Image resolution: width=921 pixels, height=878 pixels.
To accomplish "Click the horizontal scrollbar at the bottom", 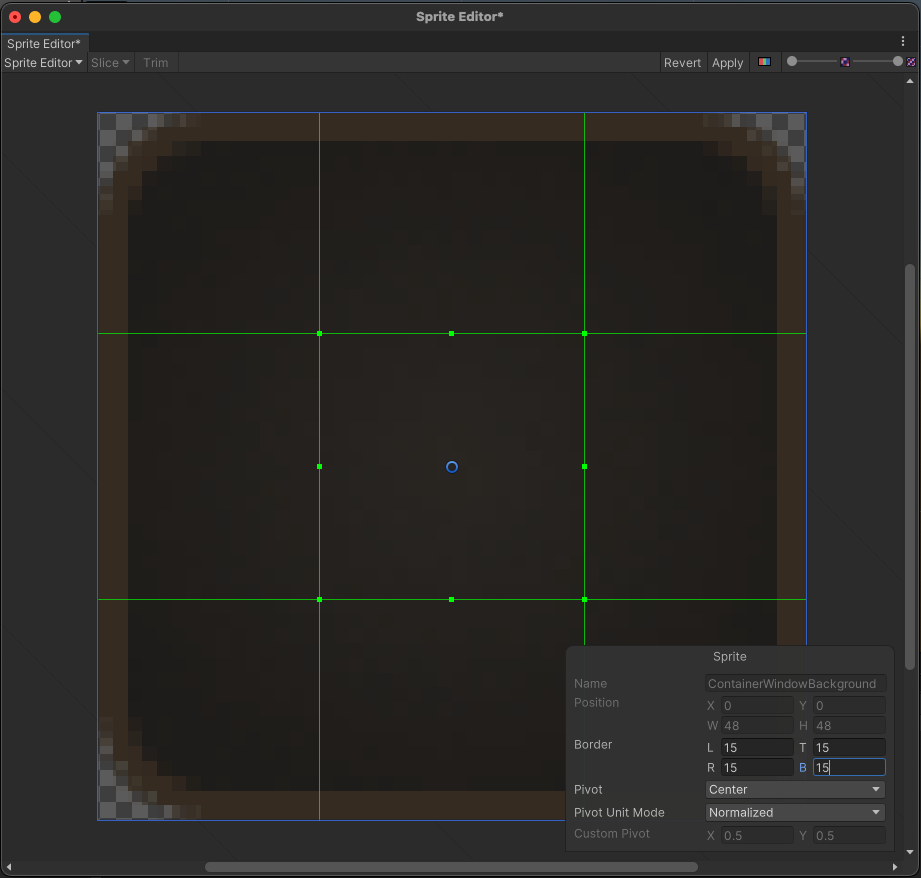I will pyautogui.click(x=451, y=867).
